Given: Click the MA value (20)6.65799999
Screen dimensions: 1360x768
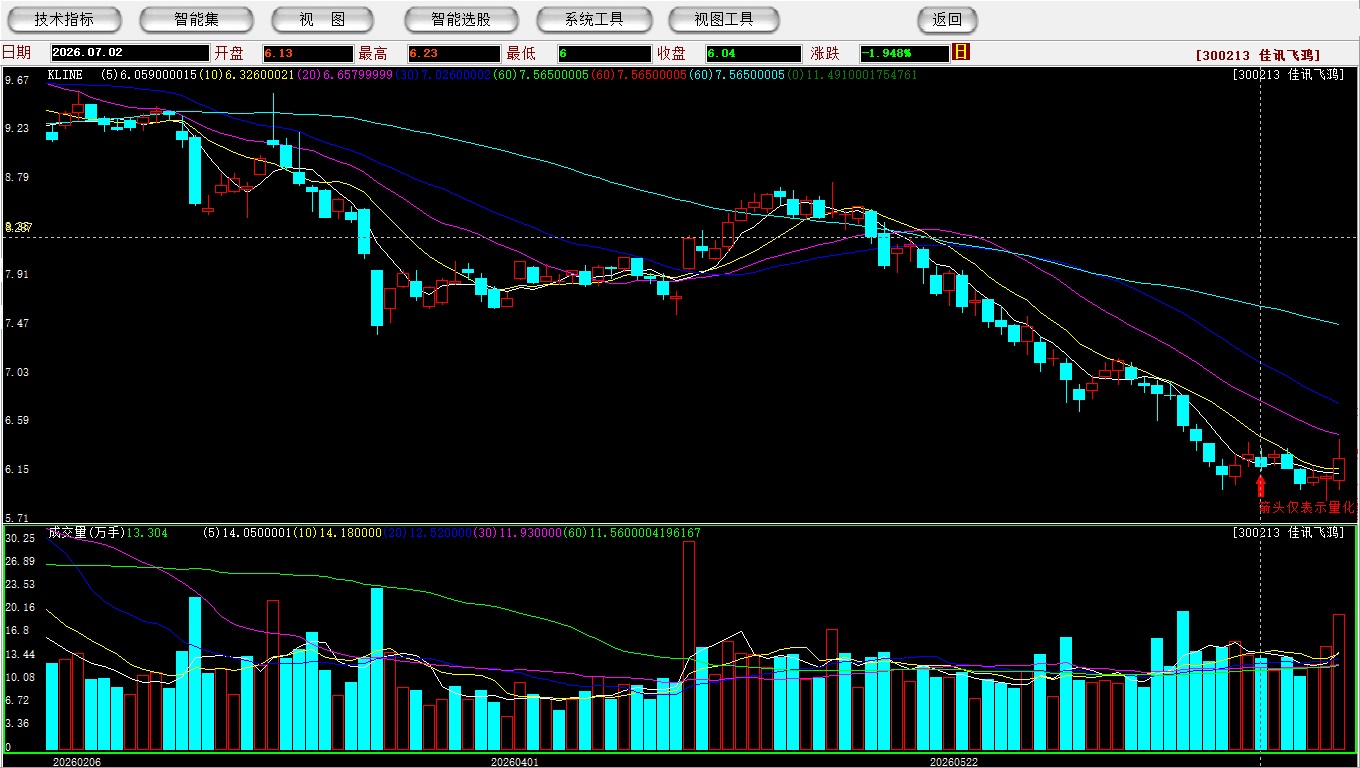Looking at the screenshot, I should tap(344, 75).
